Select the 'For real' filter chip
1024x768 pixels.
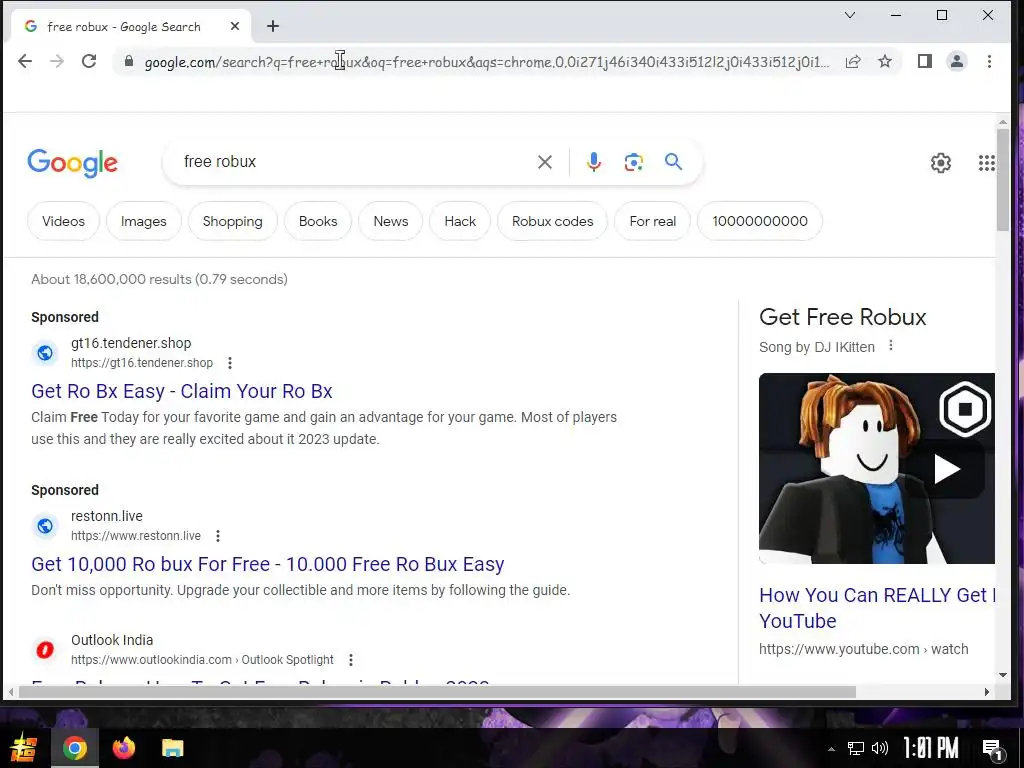tap(652, 221)
